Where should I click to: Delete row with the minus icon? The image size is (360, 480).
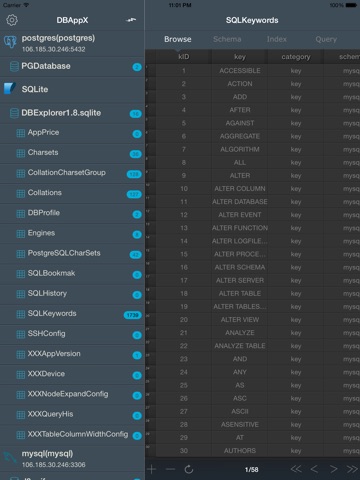tap(170, 469)
